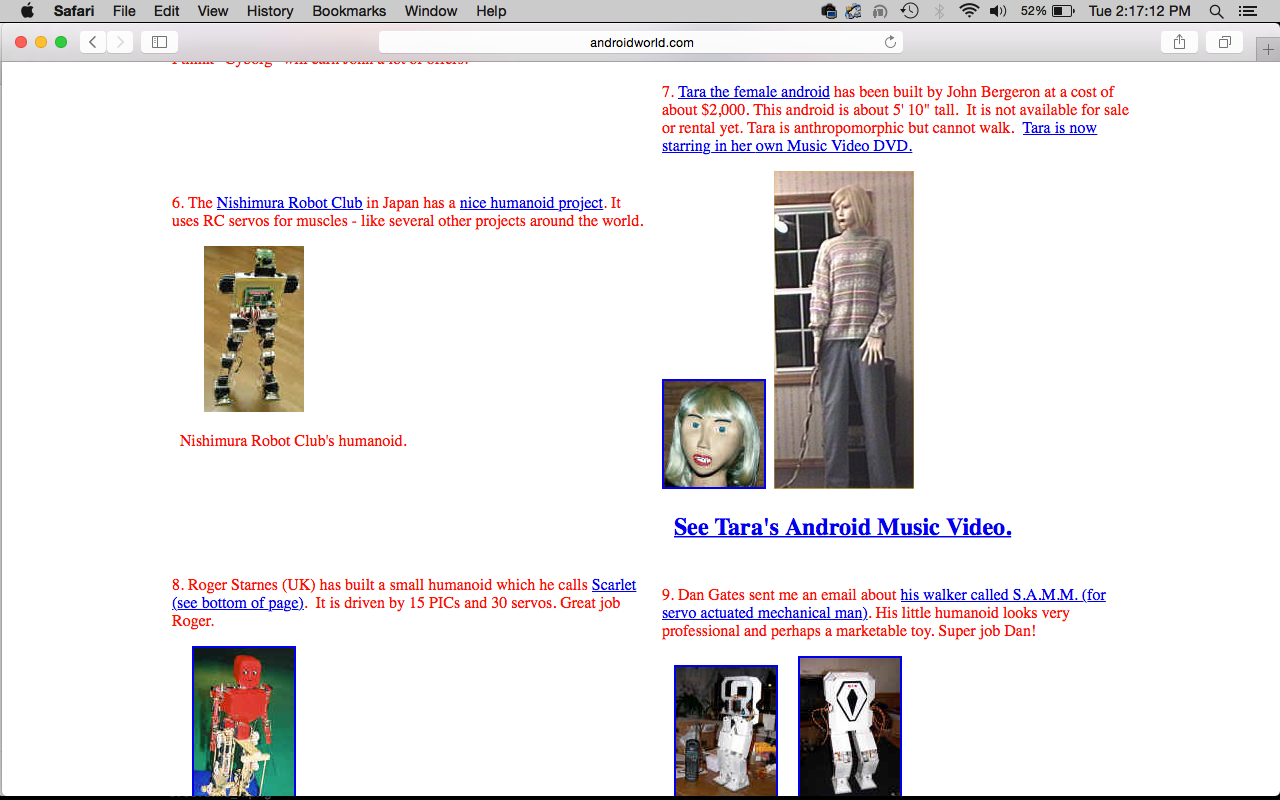Click the full-body Tara android photo
This screenshot has height=800, width=1280.
pyautogui.click(x=844, y=330)
